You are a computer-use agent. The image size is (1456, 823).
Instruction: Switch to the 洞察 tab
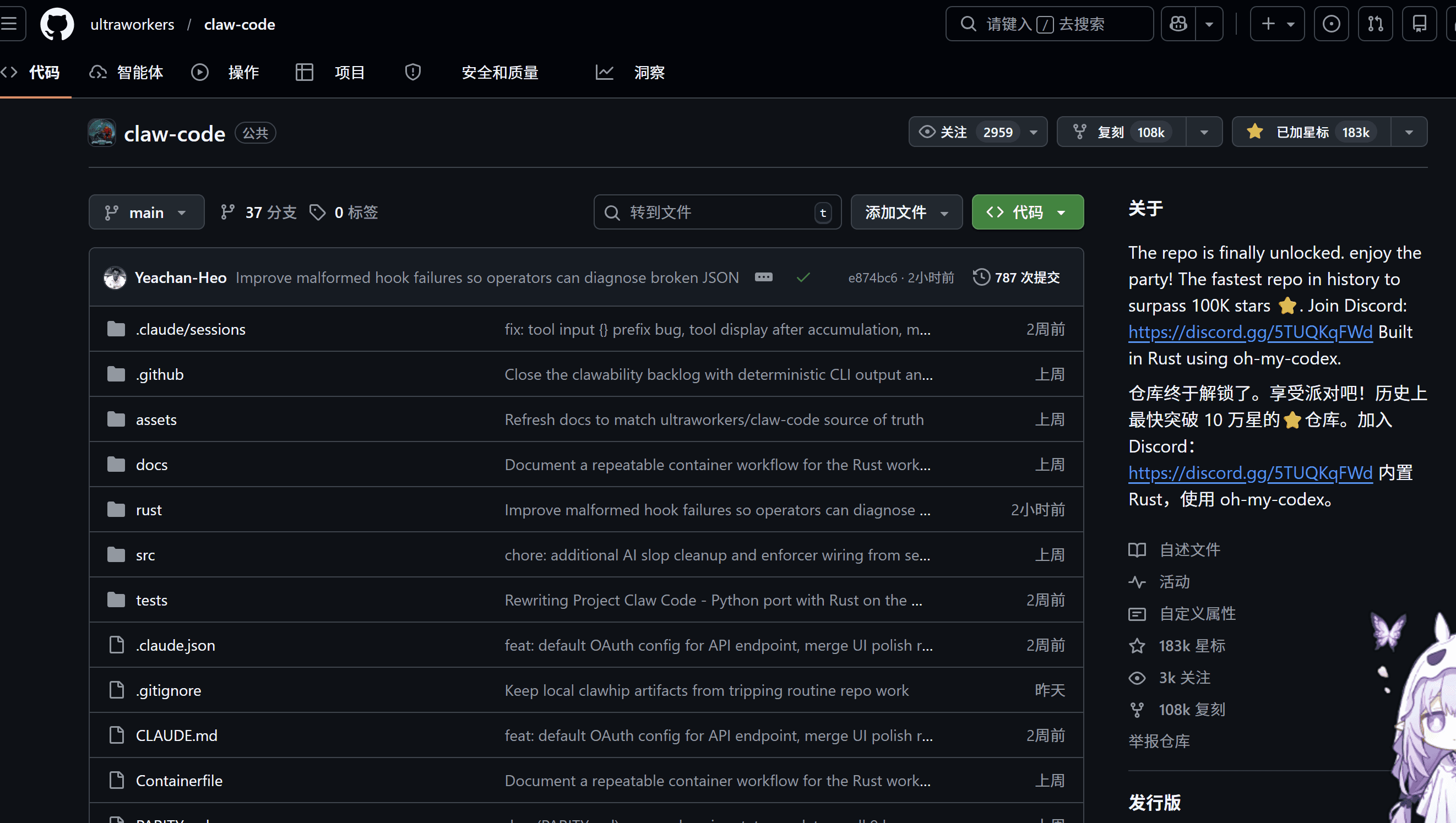coord(630,73)
